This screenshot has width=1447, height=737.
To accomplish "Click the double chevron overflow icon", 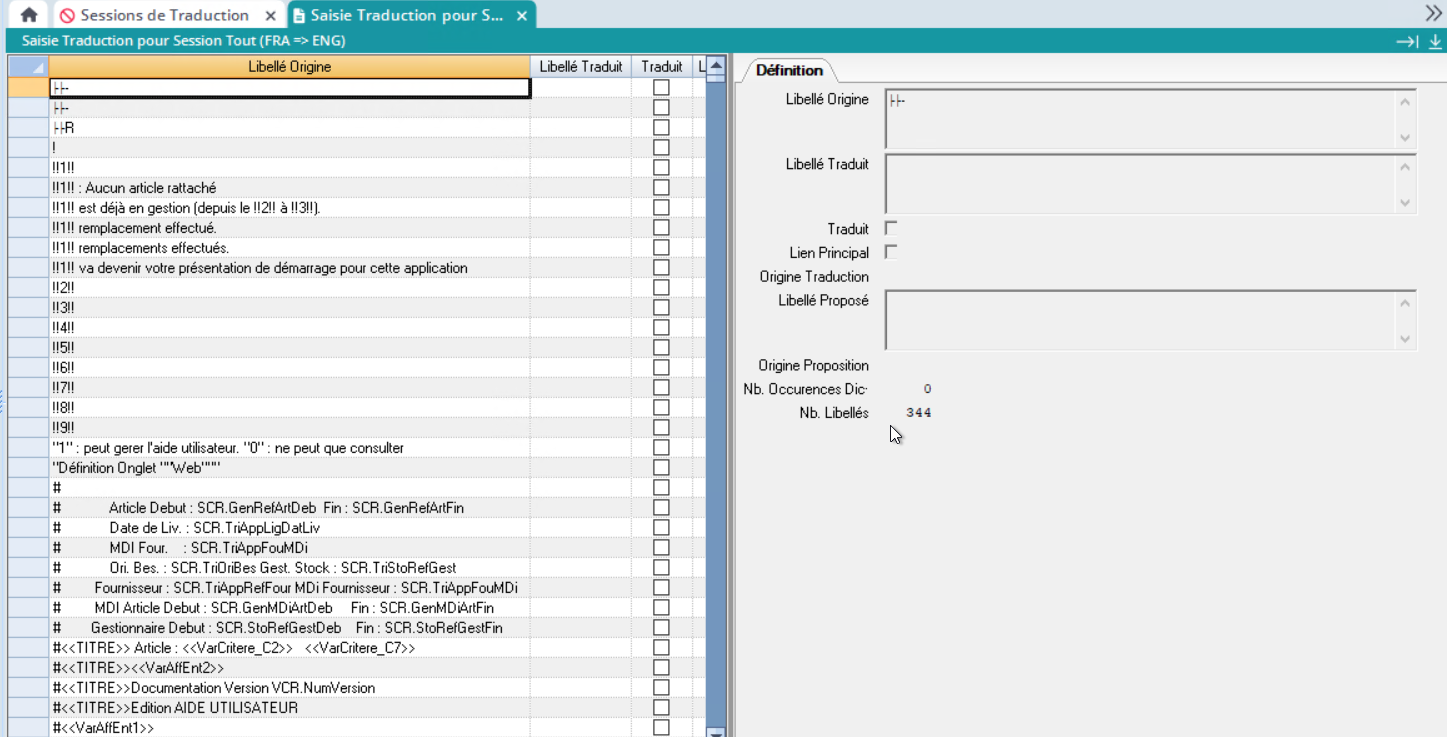I will tap(1433, 13).
